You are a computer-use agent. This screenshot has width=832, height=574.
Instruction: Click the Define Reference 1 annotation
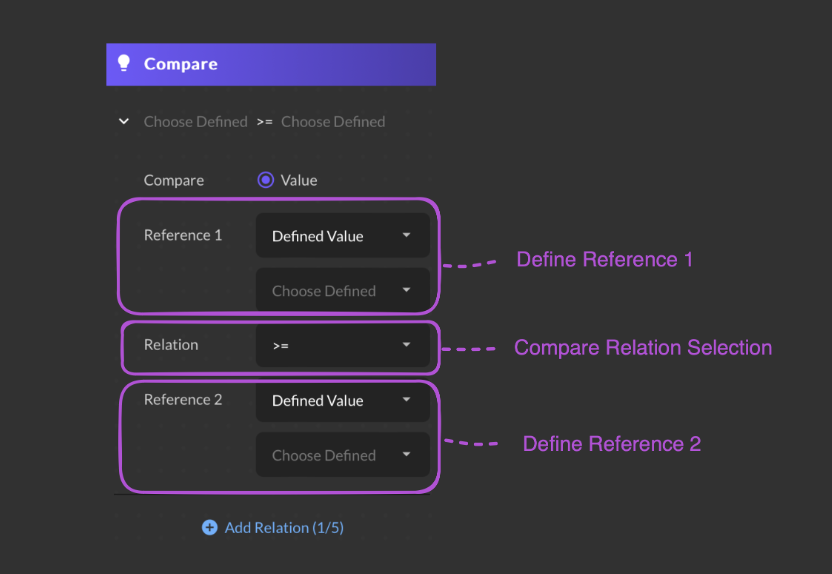click(x=604, y=259)
